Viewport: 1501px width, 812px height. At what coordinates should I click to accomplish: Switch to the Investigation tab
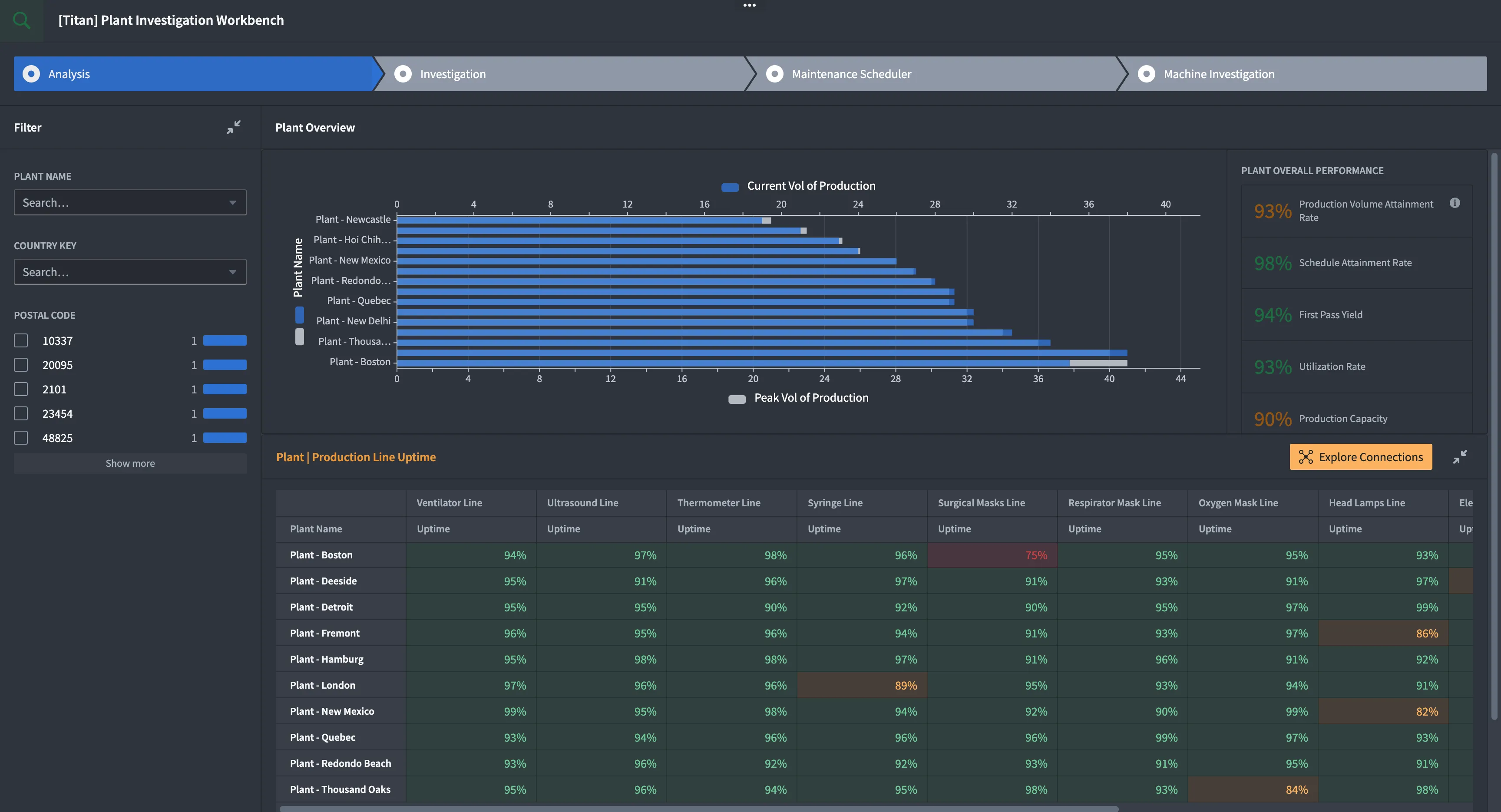[x=453, y=74]
